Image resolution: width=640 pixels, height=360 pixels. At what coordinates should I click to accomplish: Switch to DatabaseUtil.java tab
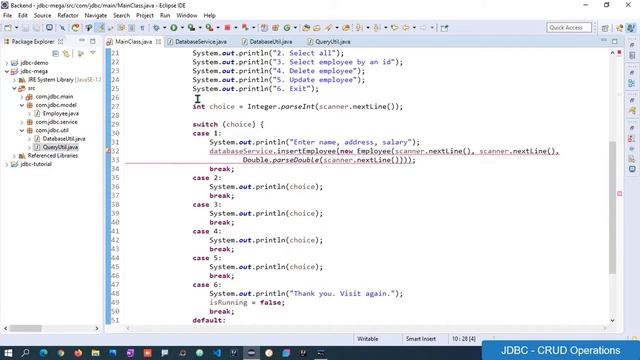[x=266, y=42]
